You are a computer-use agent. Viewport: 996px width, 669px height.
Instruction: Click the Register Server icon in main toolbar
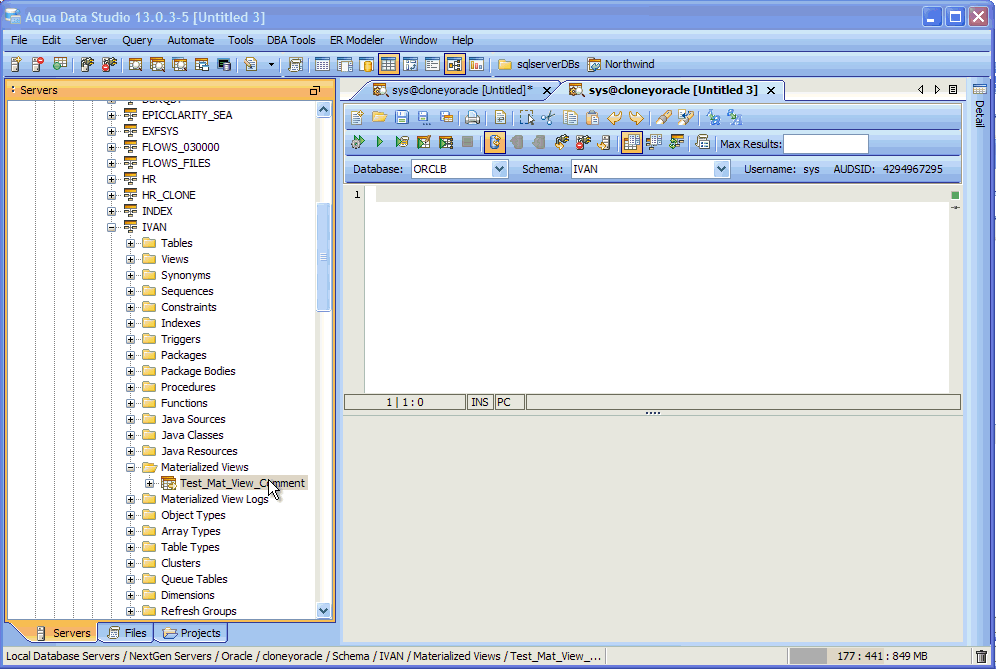[17, 64]
